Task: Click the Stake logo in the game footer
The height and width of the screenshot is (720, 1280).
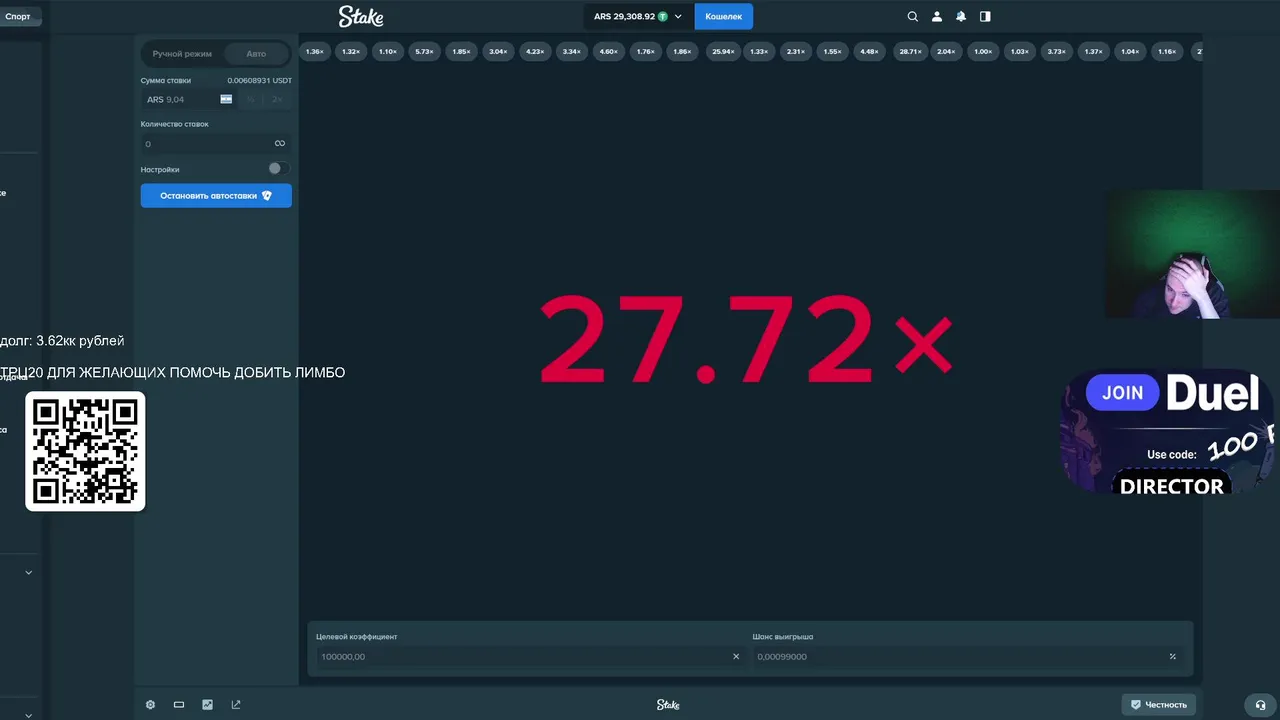Action: [x=668, y=704]
